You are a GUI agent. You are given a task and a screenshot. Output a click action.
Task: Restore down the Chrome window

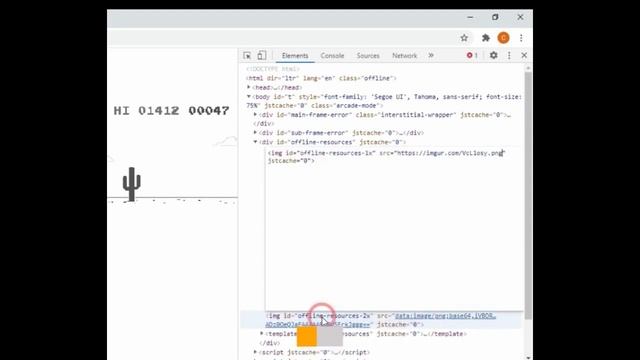point(495,18)
